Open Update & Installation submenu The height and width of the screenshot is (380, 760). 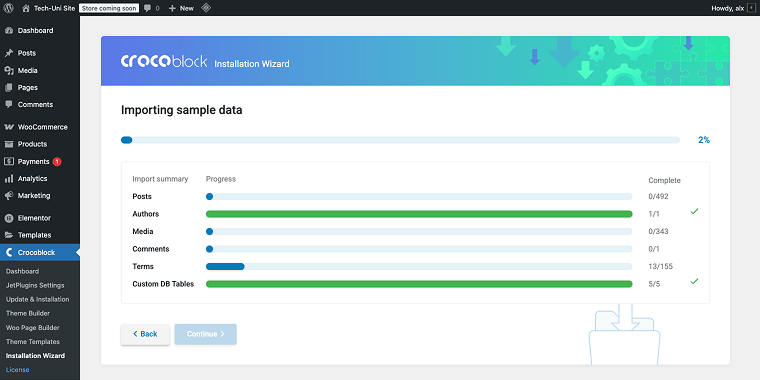(37, 300)
